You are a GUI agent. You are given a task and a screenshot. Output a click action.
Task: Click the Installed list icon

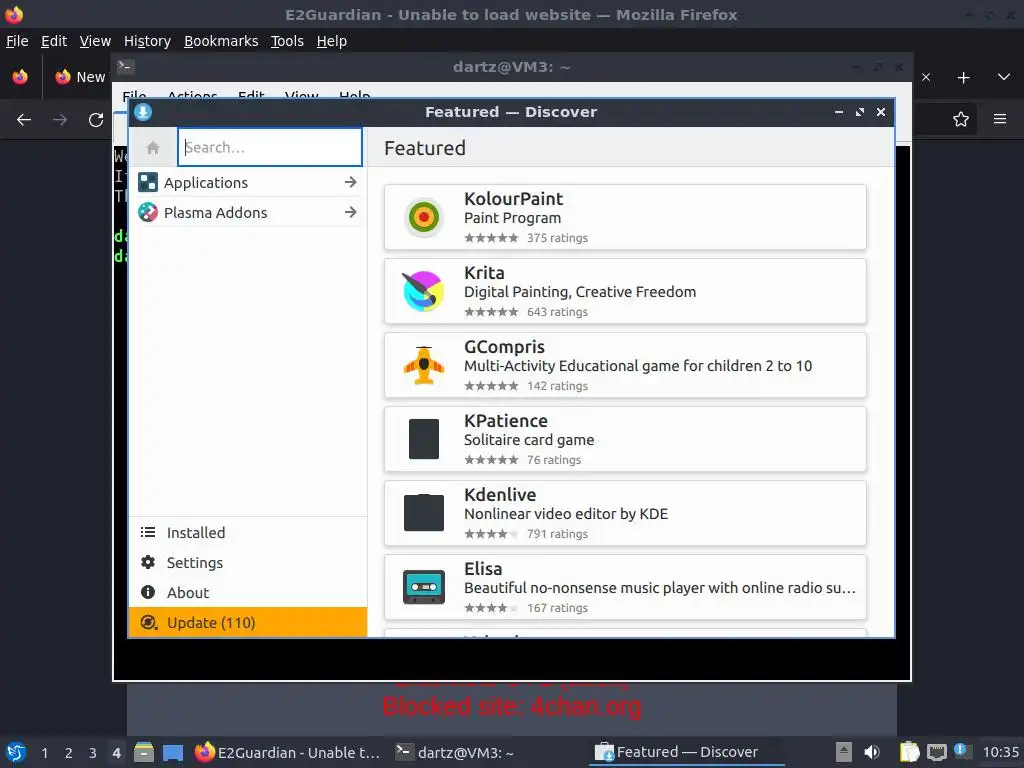coord(148,532)
